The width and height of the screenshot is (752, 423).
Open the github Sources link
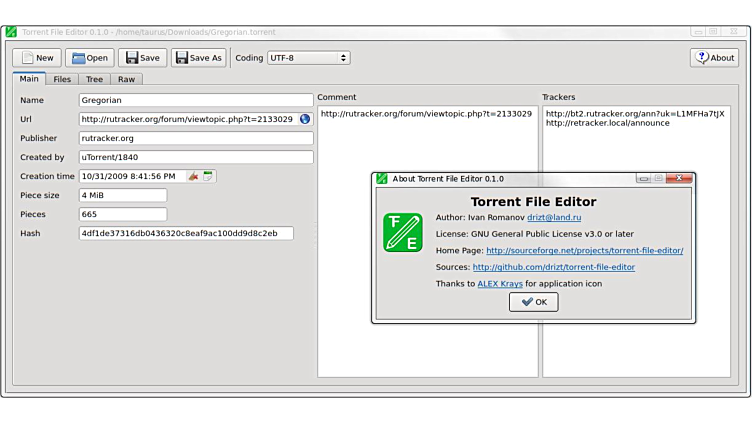pos(553,267)
